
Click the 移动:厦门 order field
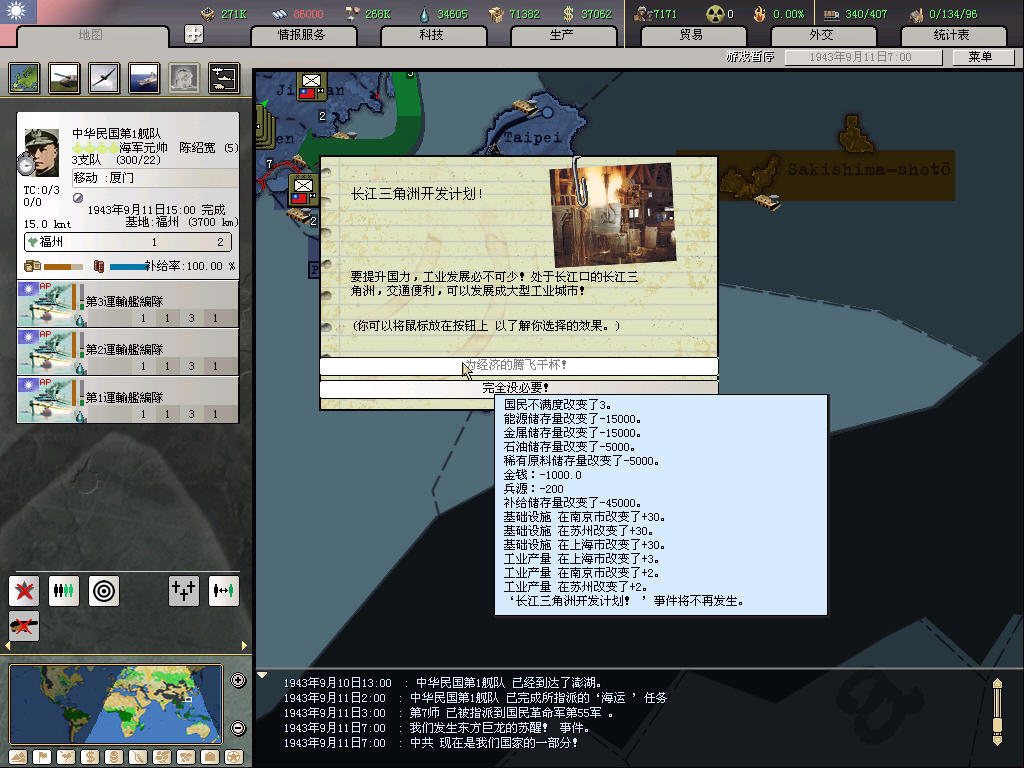(155, 178)
